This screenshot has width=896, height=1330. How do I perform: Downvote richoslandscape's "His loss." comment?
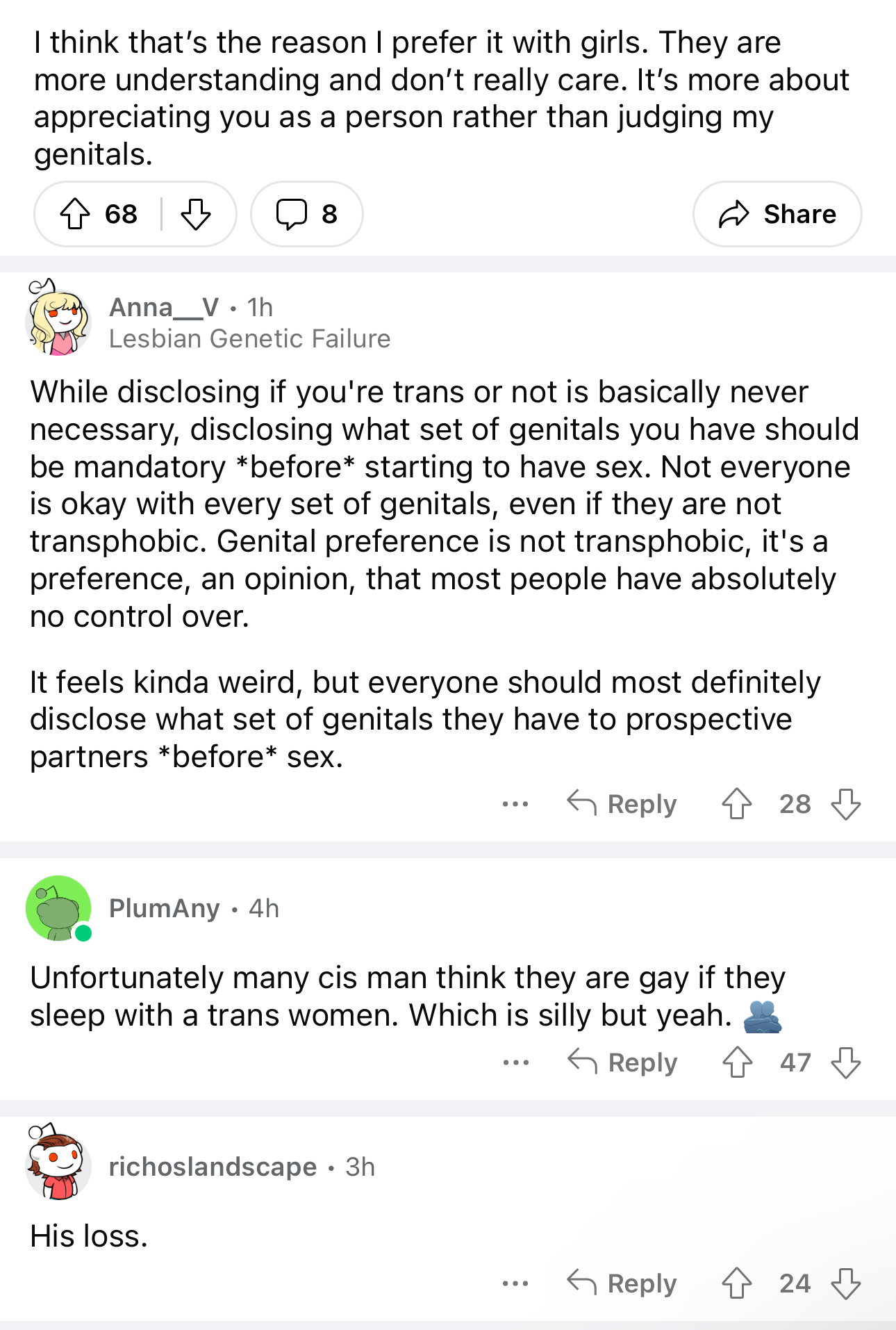[x=846, y=1283]
